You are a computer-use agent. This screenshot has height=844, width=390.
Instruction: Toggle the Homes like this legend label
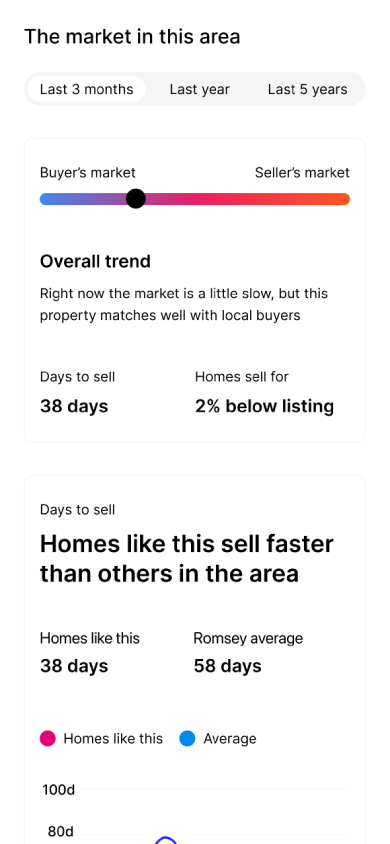pyautogui.click(x=113, y=738)
